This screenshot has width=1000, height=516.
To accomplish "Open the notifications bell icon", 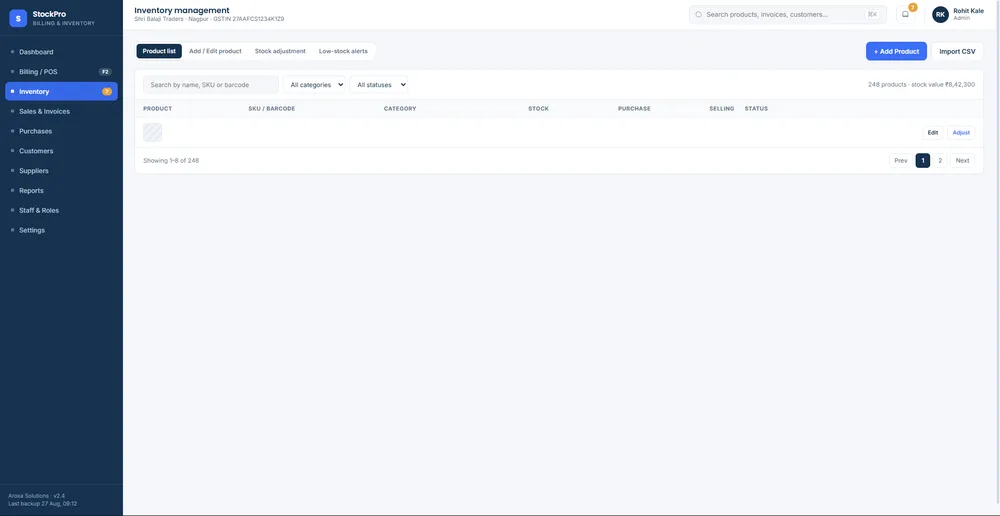I will click(x=906, y=15).
